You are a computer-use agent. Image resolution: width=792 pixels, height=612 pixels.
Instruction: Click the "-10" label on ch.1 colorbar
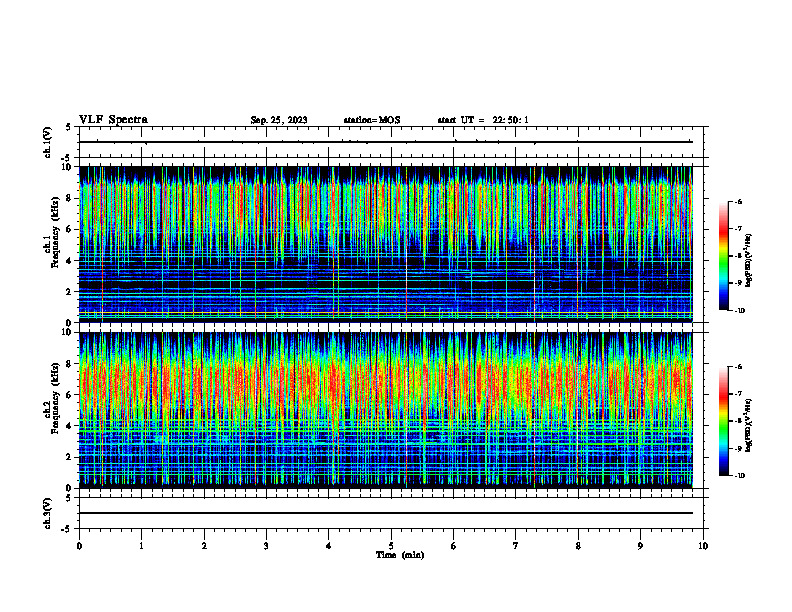(x=739, y=311)
